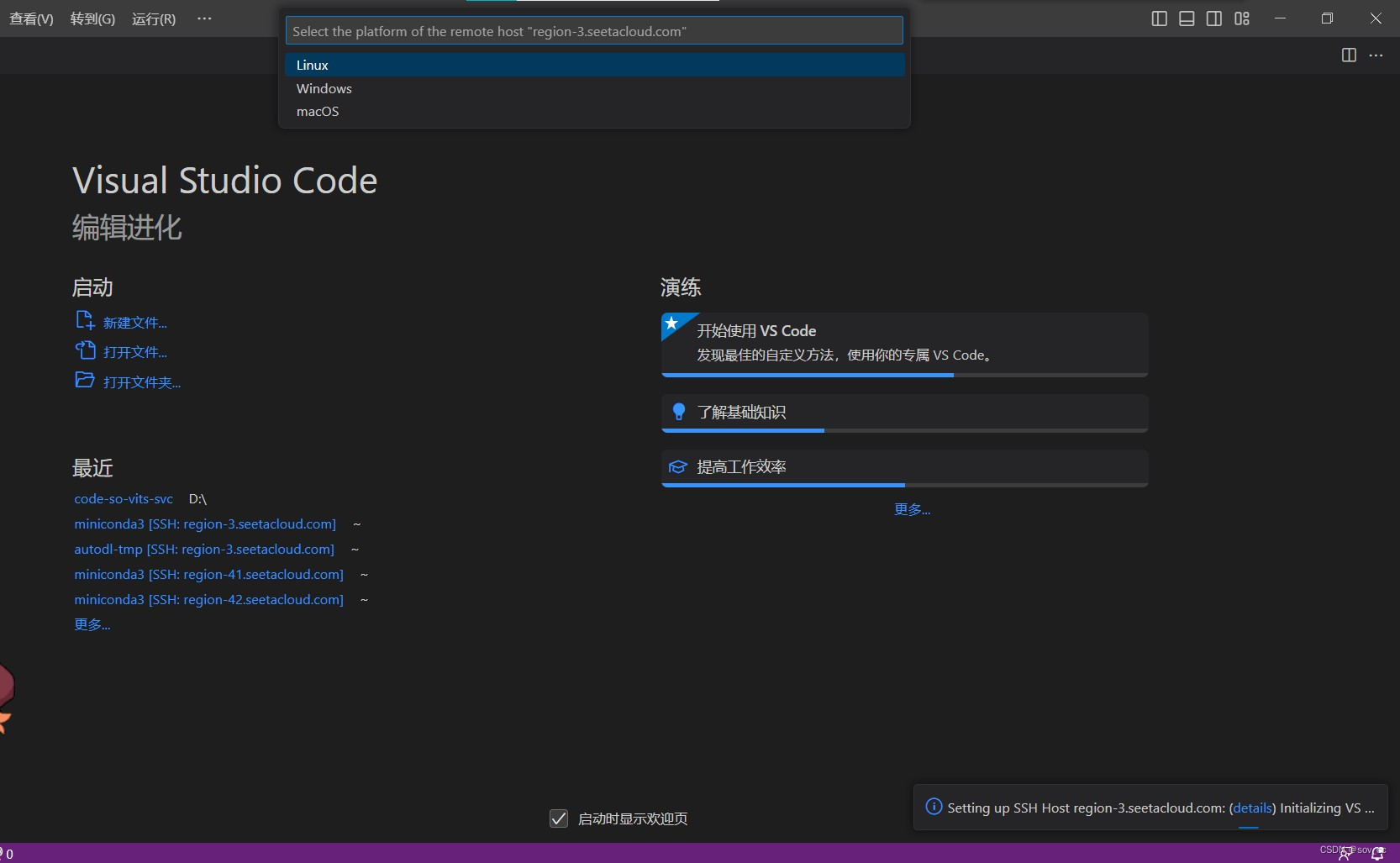Click the 打开文件夹... link
The height and width of the screenshot is (863, 1400).
(142, 382)
